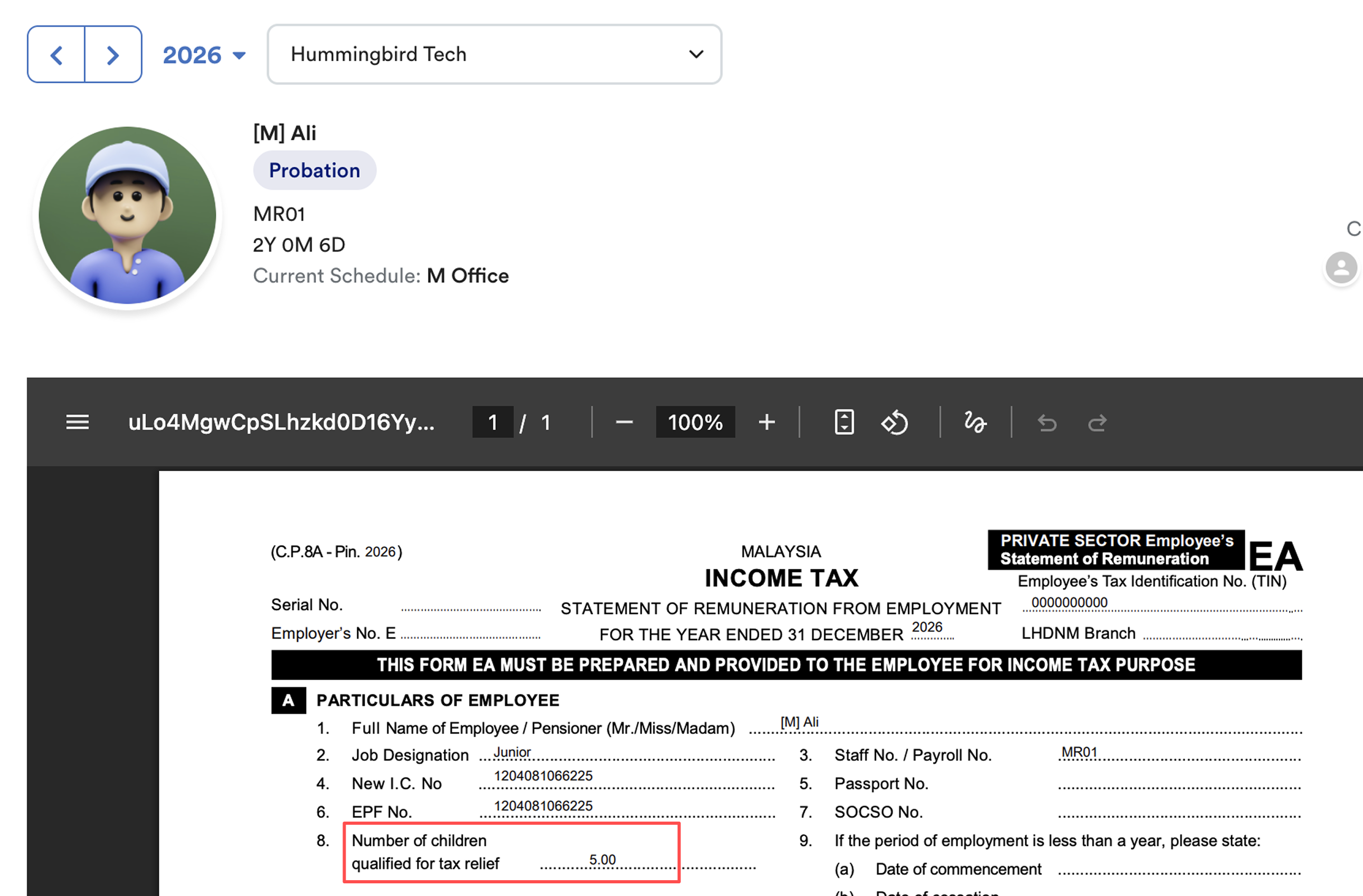
Task: Click the user profile icon at right edge
Action: (x=1341, y=268)
